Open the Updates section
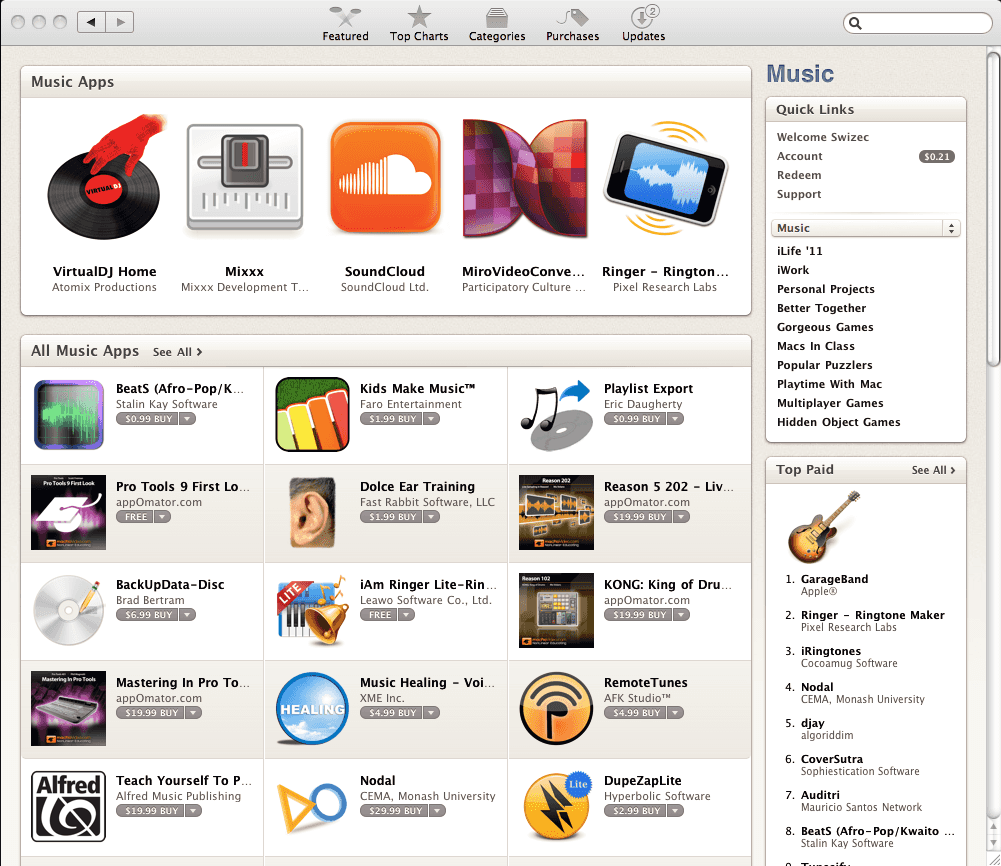 click(644, 24)
